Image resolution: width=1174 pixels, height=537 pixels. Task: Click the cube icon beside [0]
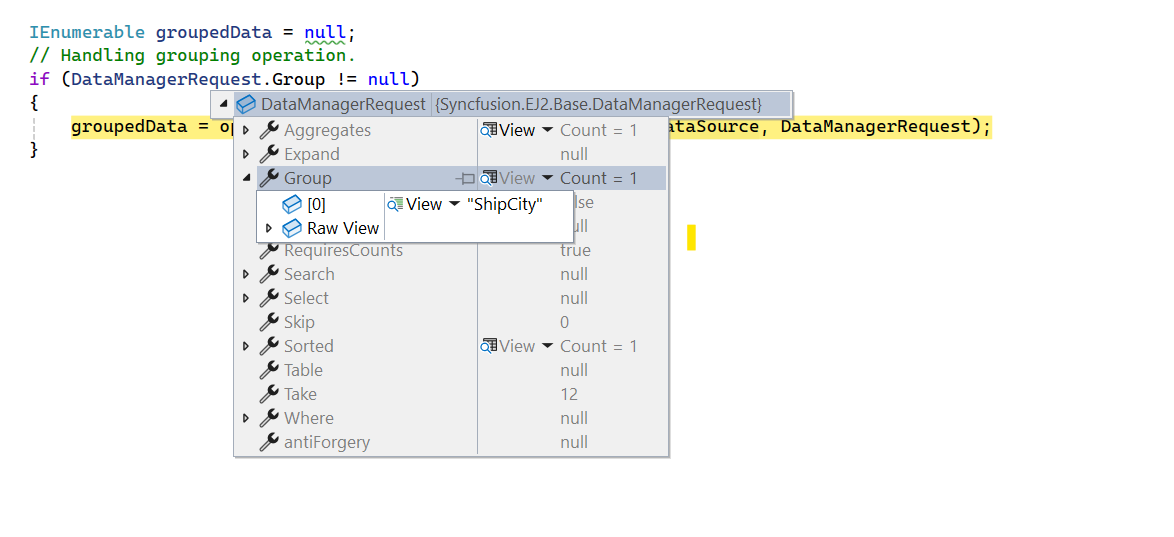292,204
